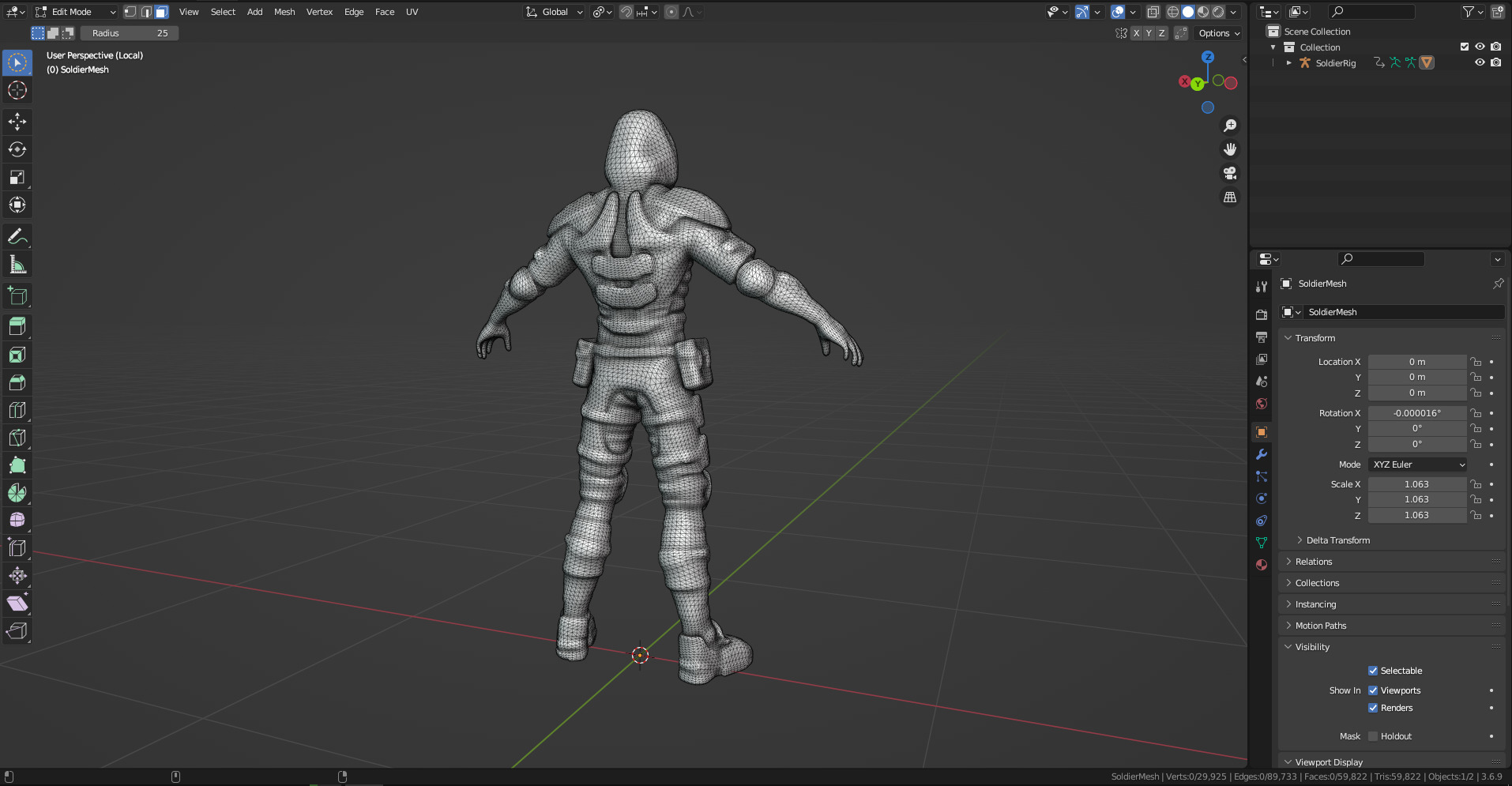This screenshot has height=786, width=1512.
Task: Switch perspective/orthographic grid icon
Action: tap(1230, 197)
